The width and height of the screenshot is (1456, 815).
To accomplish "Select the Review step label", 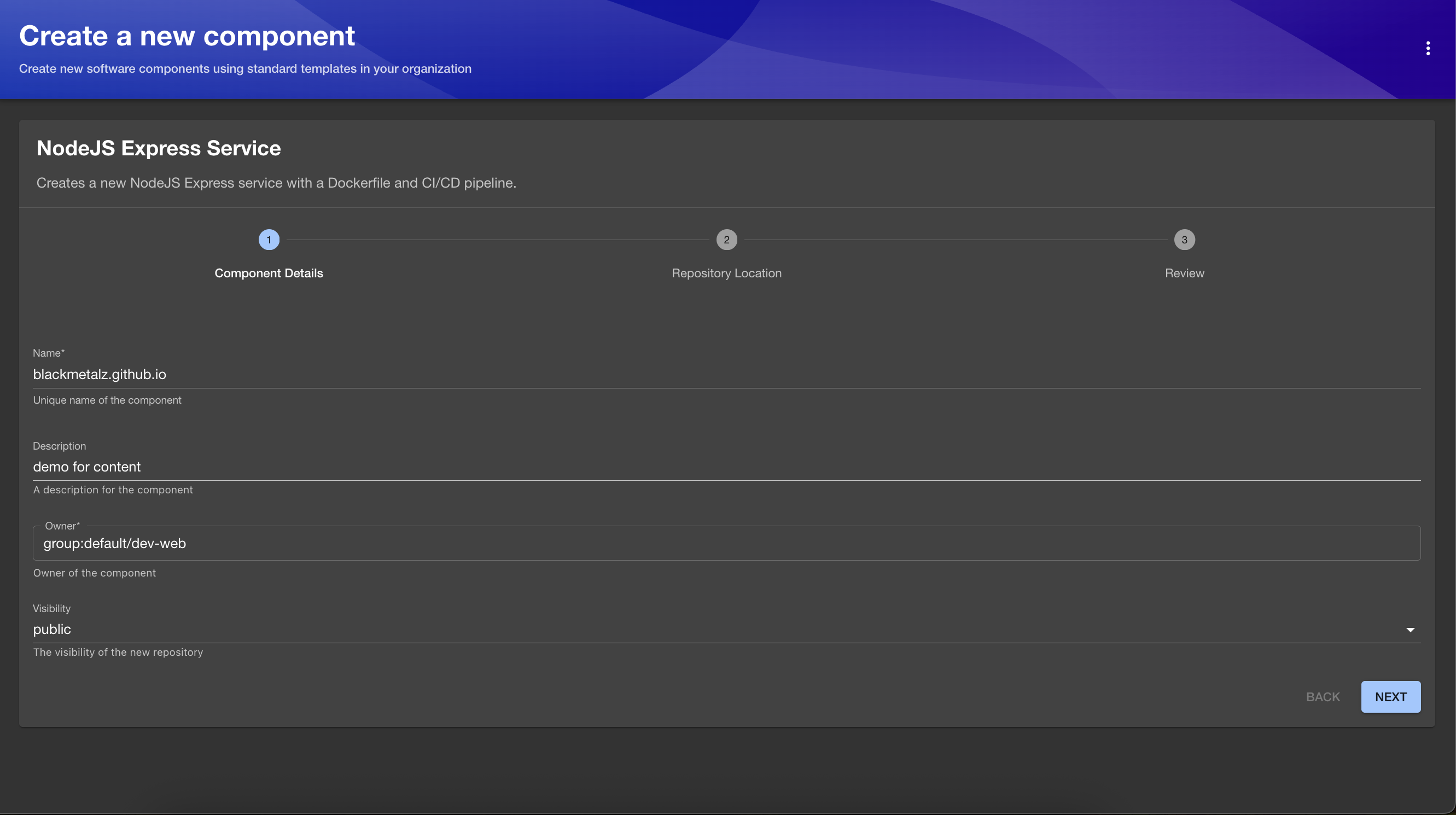I will [1184, 273].
